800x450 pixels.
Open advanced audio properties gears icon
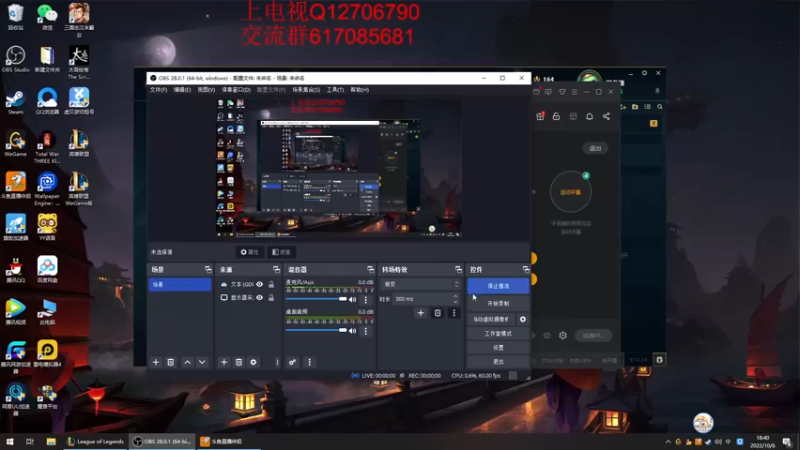pos(292,362)
